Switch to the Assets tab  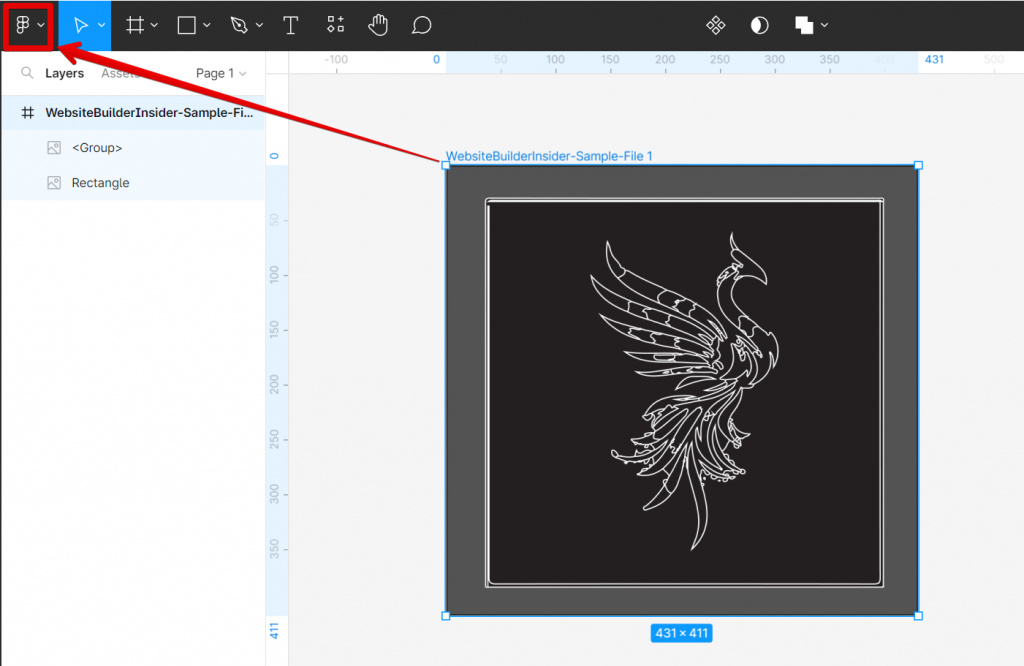[x=119, y=72]
